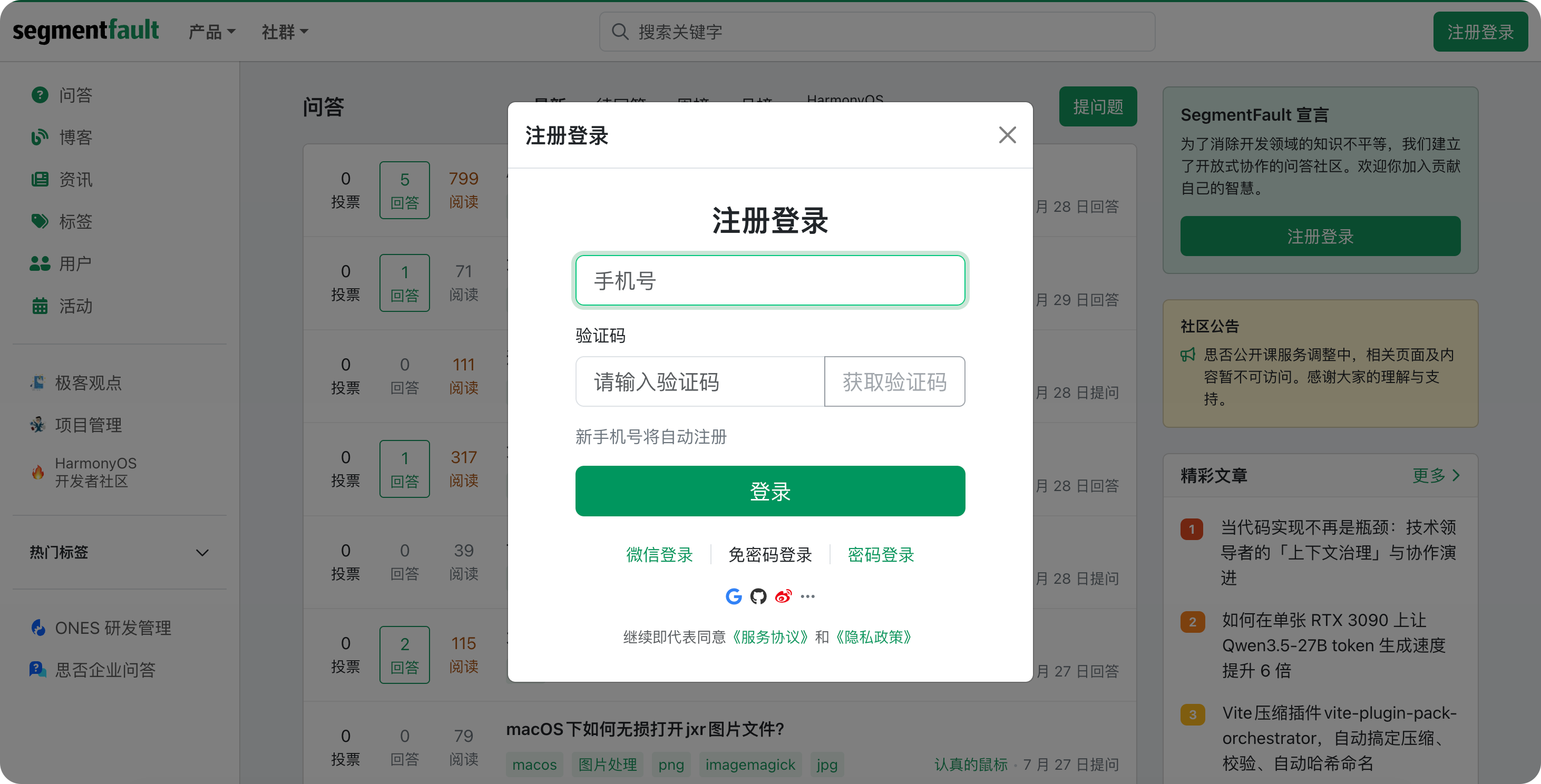Open the 《服务协议》 link
Viewport: 1541px width, 784px height.
pyautogui.click(x=770, y=637)
